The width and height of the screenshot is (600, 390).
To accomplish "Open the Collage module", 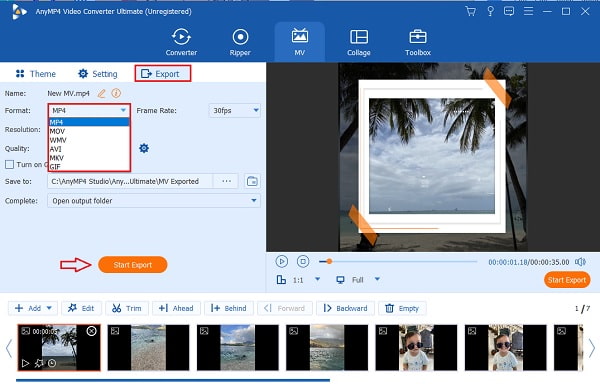I will [x=359, y=42].
